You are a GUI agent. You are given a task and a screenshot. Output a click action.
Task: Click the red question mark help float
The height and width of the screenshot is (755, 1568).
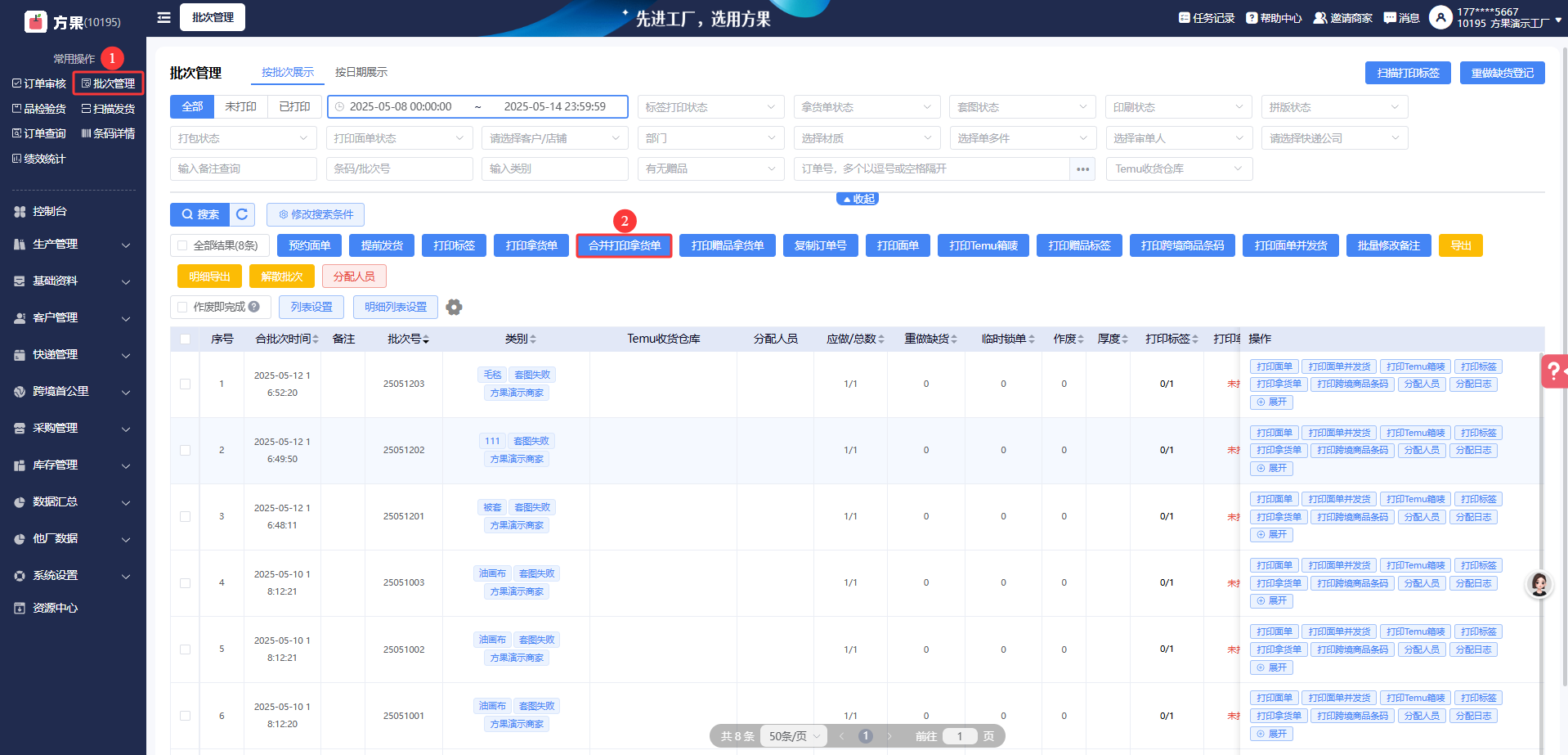1552,371
